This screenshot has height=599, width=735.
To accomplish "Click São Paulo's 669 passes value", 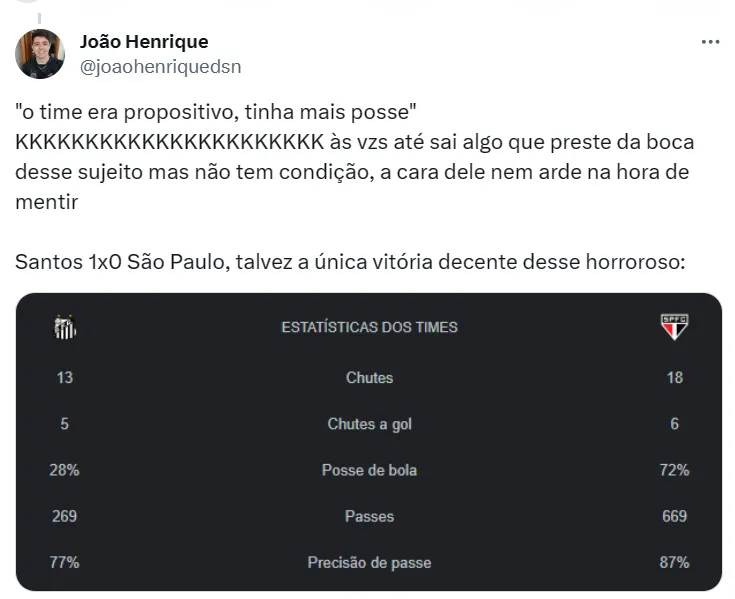I will [674, 516].
